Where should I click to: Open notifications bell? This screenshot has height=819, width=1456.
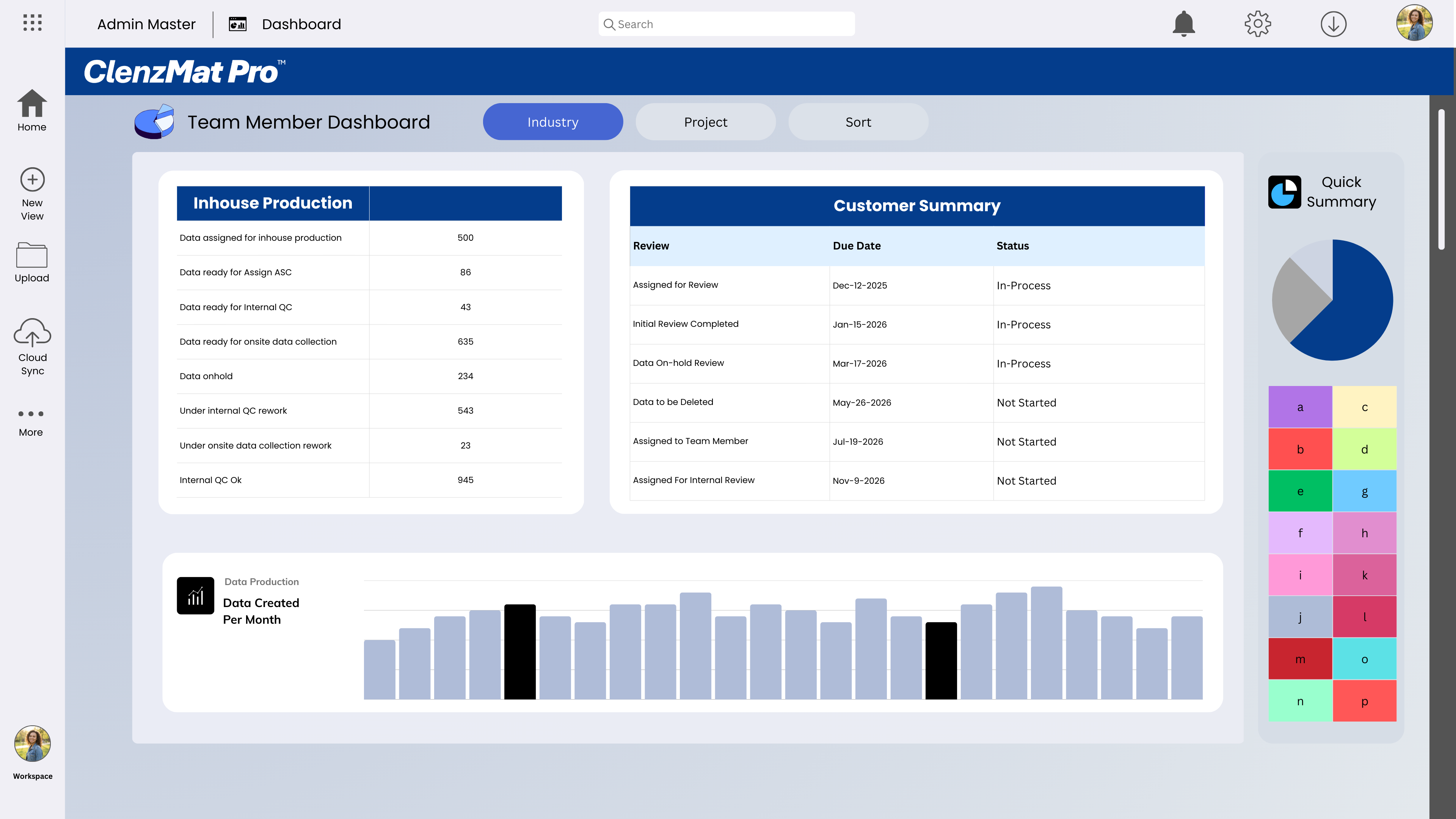tap(1183, 24)
